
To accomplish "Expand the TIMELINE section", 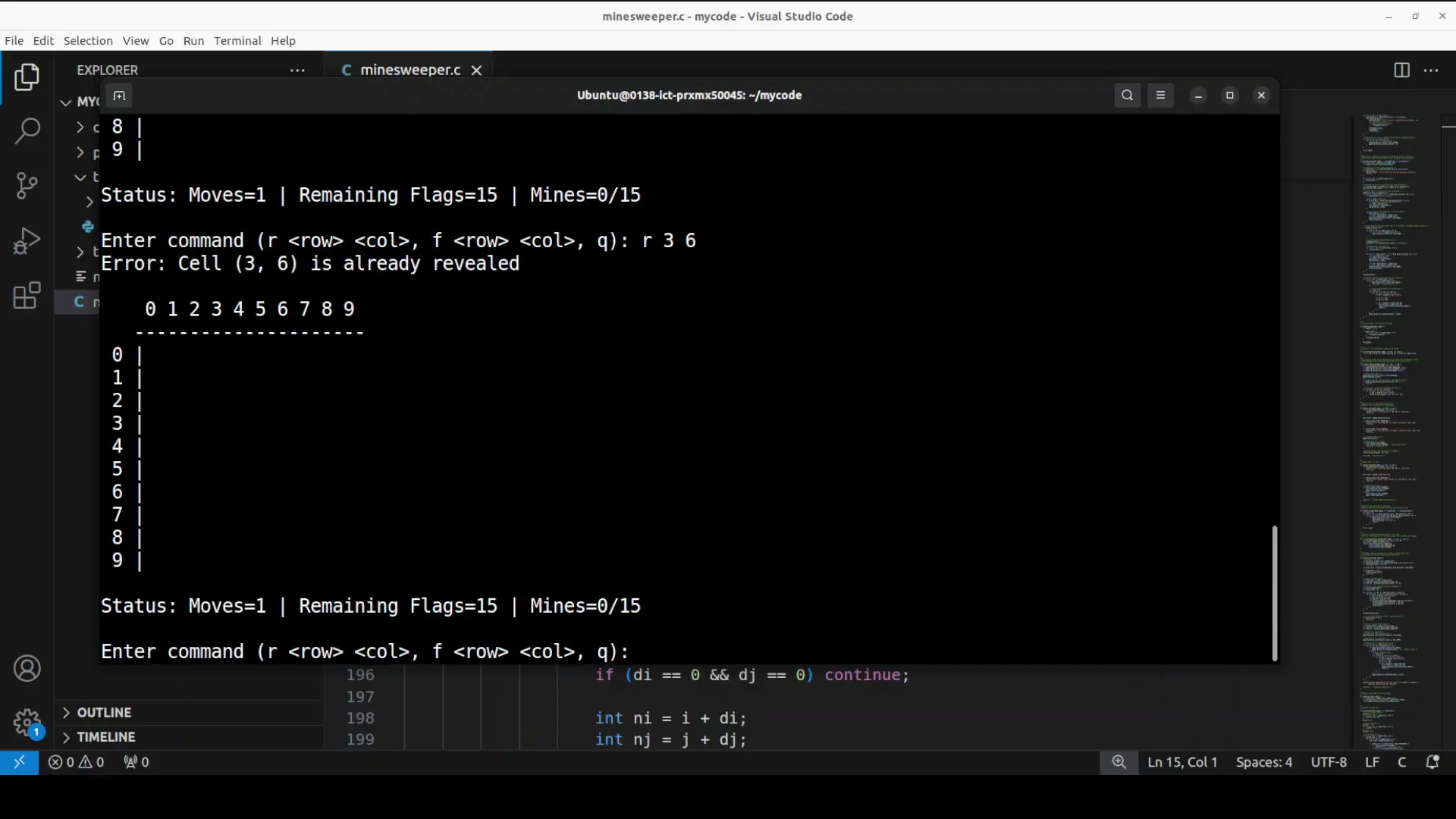I will 105,736.
